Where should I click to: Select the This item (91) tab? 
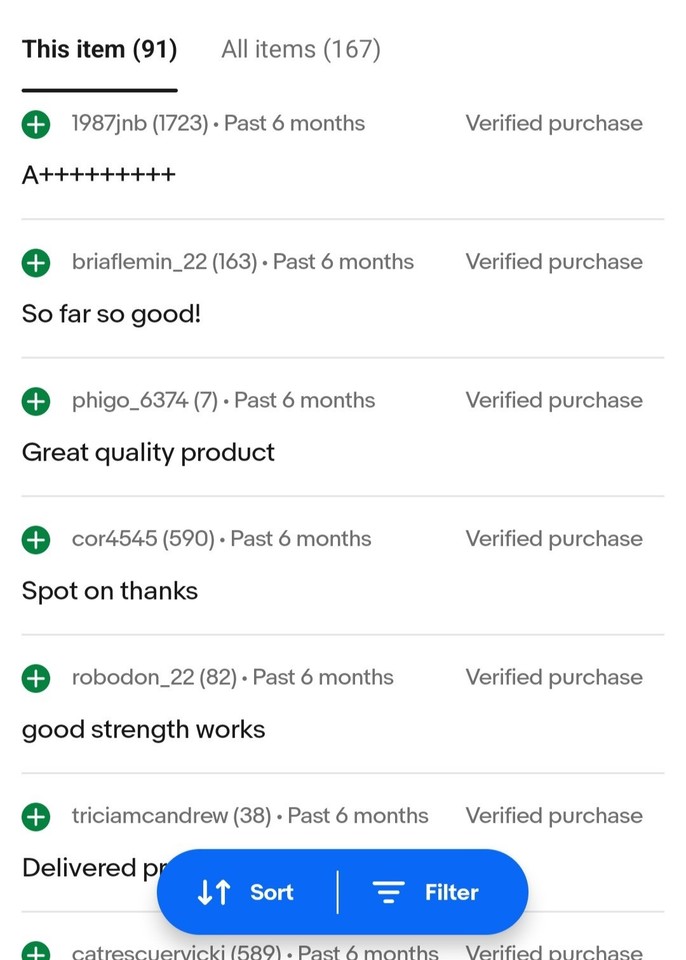click(99, 49)
